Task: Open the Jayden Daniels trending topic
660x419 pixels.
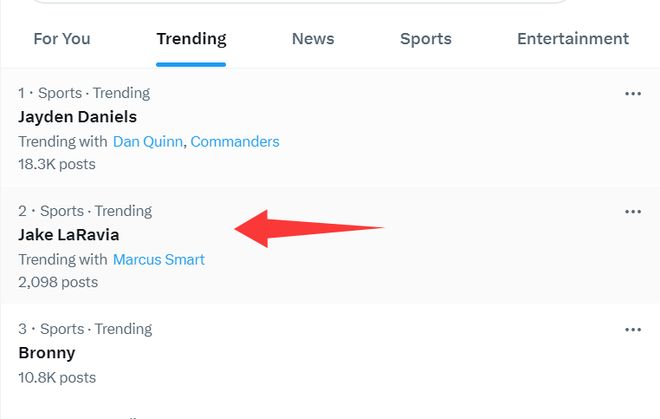Action: point(77,117)
